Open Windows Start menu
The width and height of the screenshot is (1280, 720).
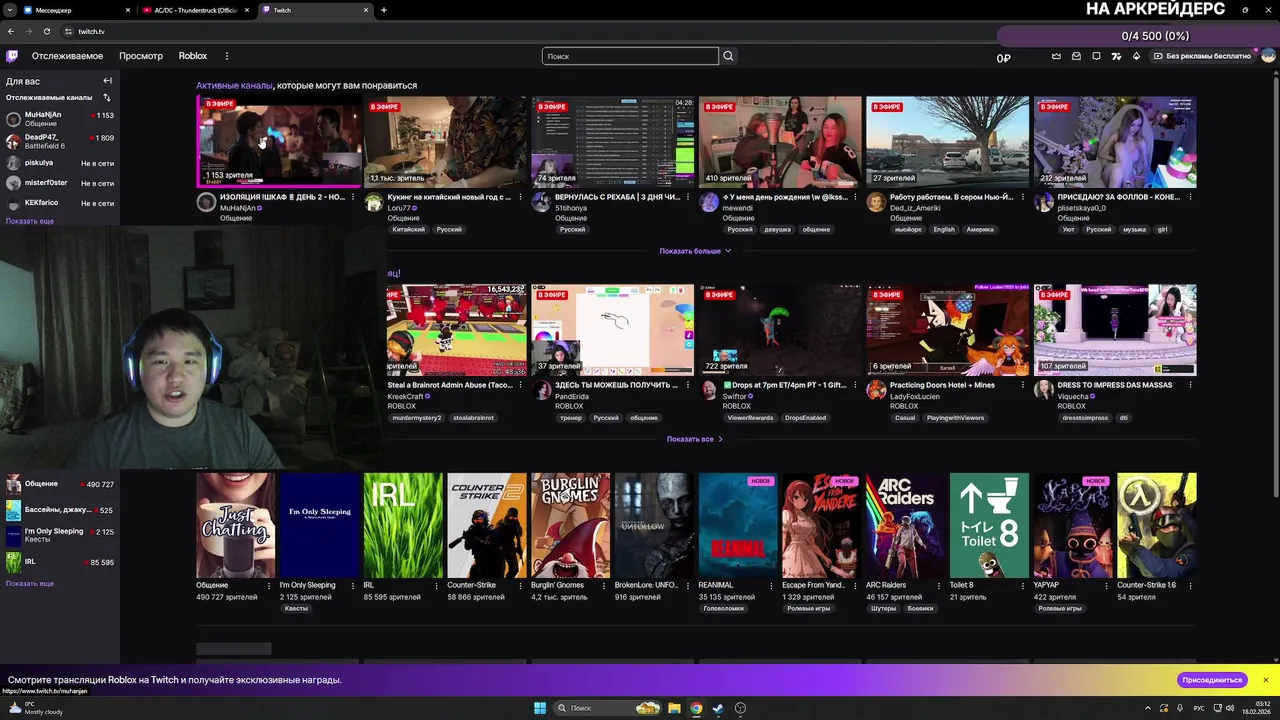click(x=540, y=708)
